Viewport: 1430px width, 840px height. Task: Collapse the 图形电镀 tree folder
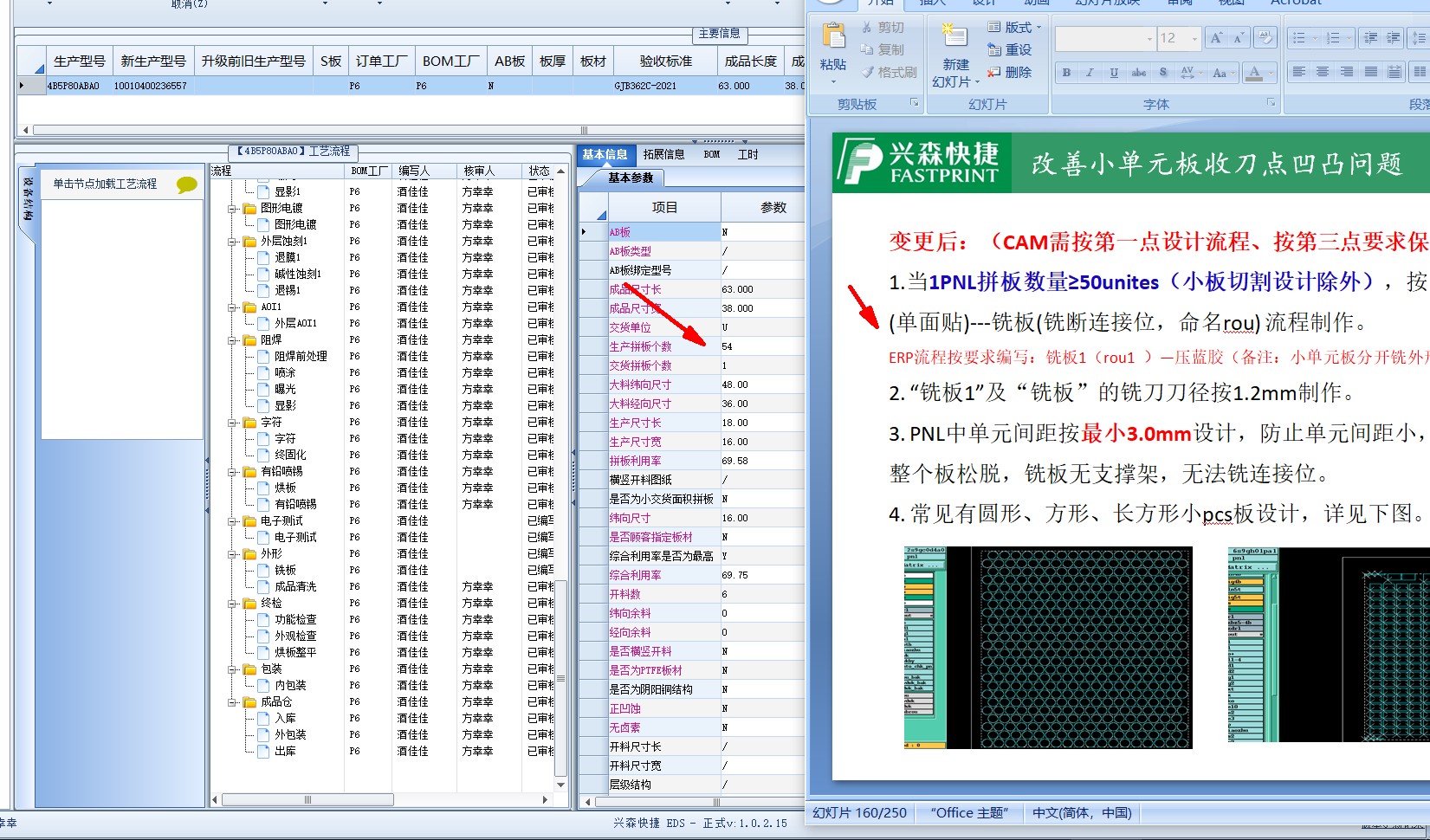click(x=232, y=209)
